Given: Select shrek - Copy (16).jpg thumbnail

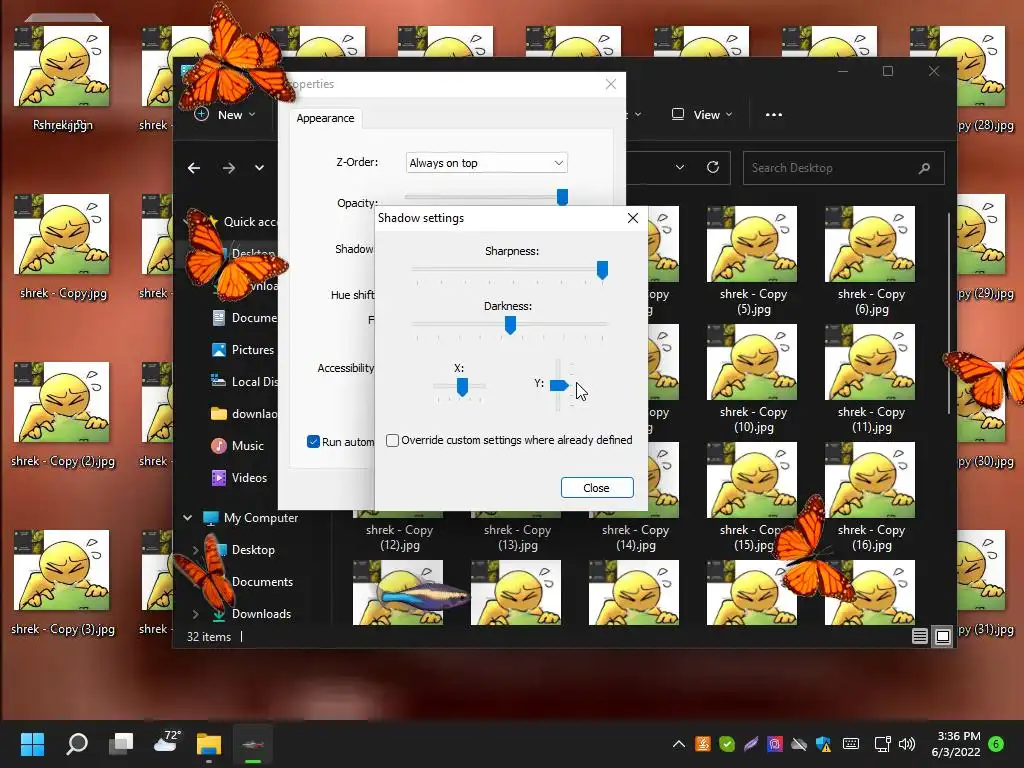Looking at the screenshot, I should (x=870, y=480).
